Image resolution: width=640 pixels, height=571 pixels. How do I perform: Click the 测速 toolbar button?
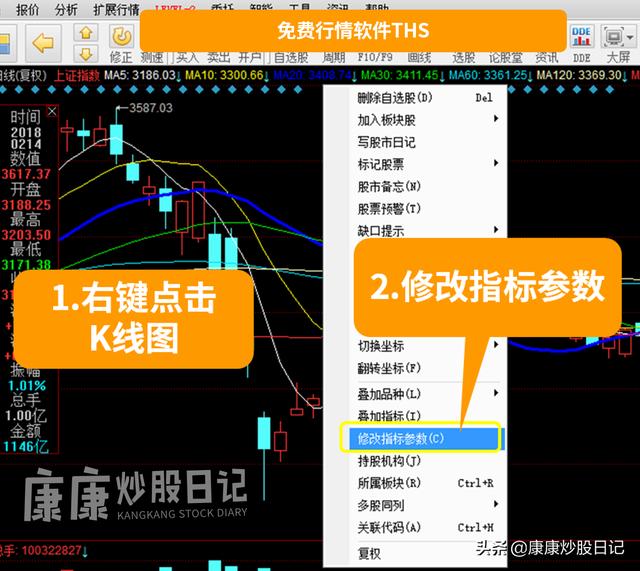152,58
